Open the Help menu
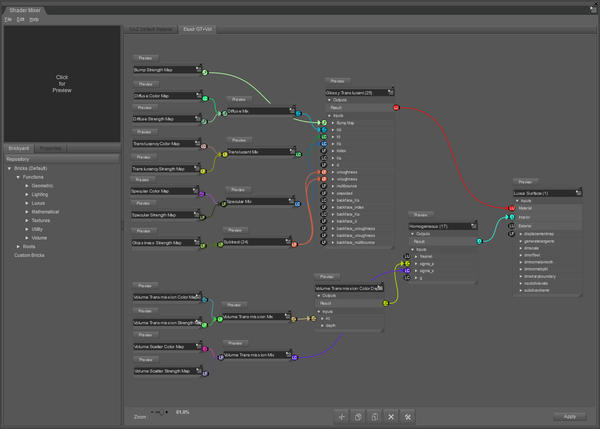The height and width of the screenshot is (429, 600). point(34,19)
